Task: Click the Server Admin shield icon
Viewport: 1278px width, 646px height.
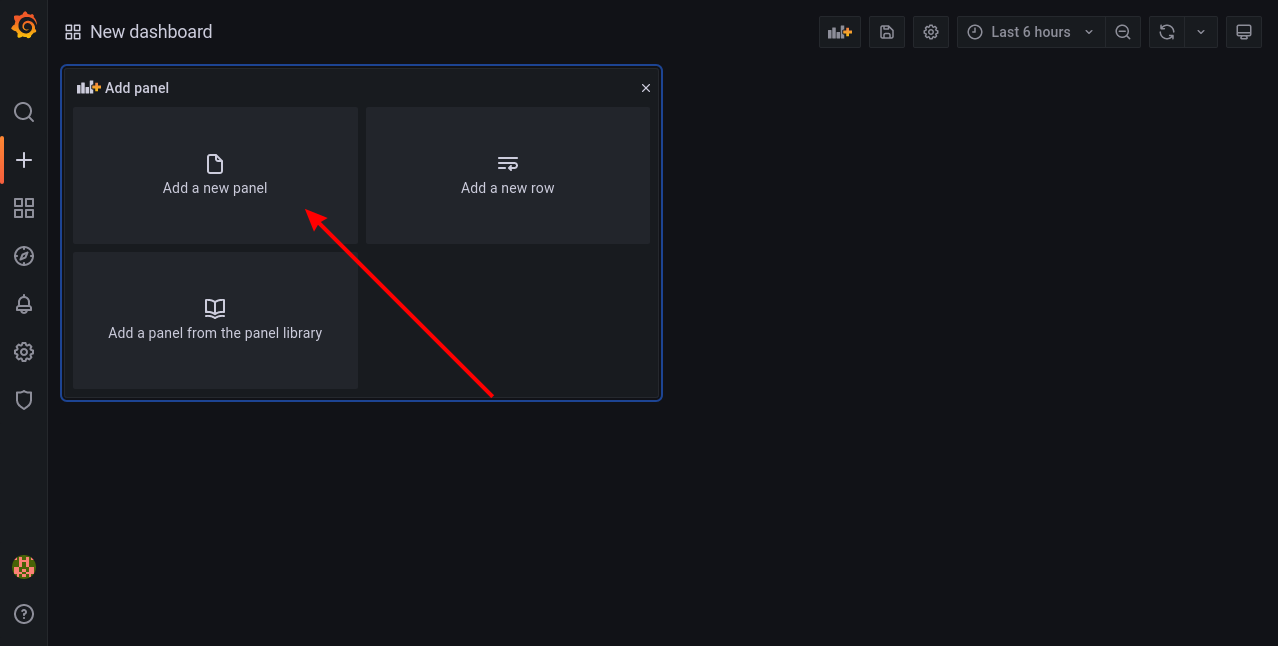Action: (x=24, y=400)
